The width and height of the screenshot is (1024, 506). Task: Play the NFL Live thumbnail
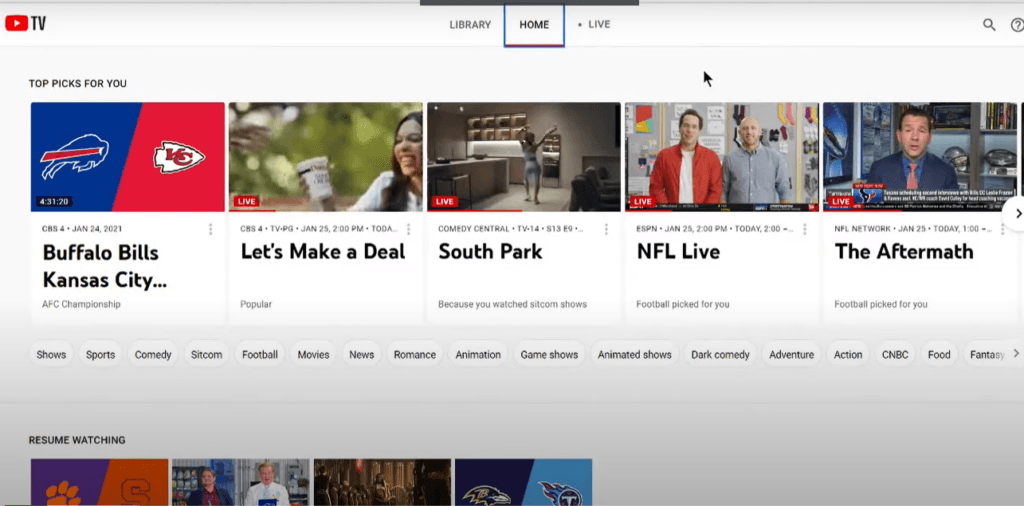(x=722, y=157)
